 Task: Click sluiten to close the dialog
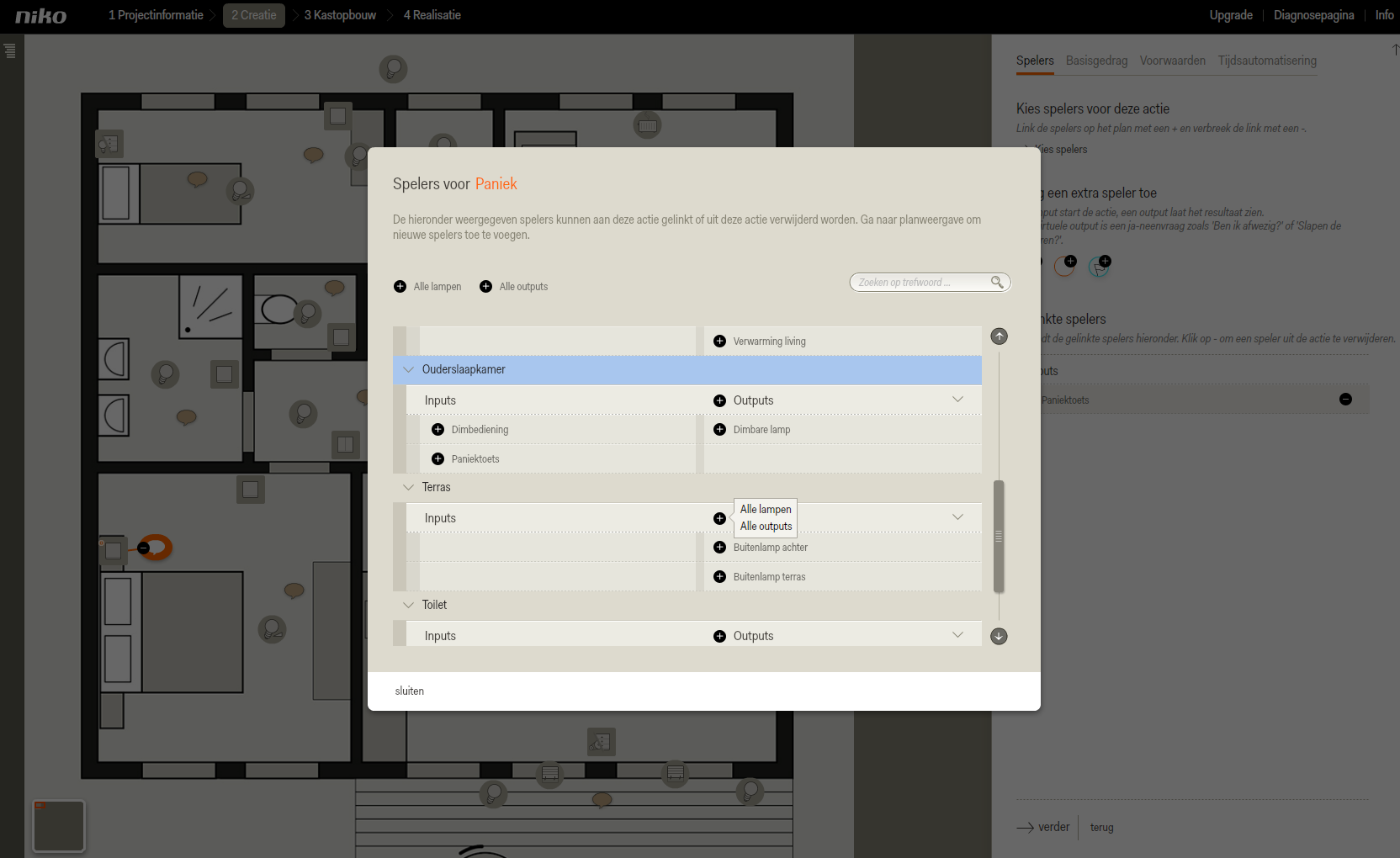(x=410, y=691)
